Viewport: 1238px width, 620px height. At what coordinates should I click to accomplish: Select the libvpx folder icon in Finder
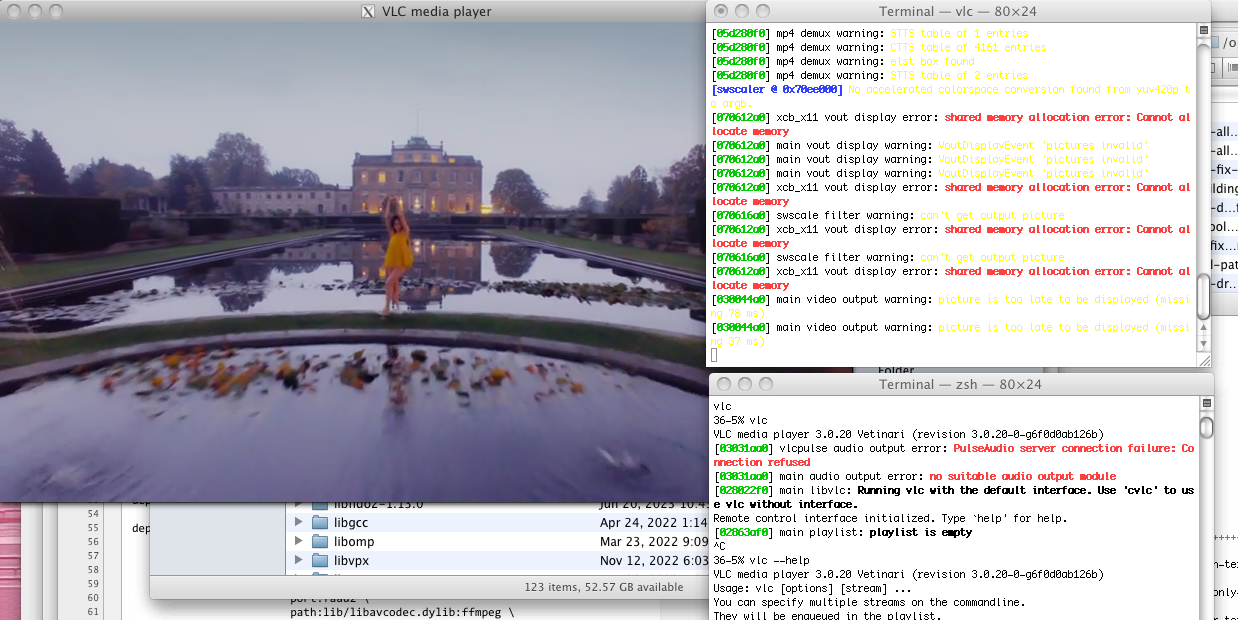(320, 561)
